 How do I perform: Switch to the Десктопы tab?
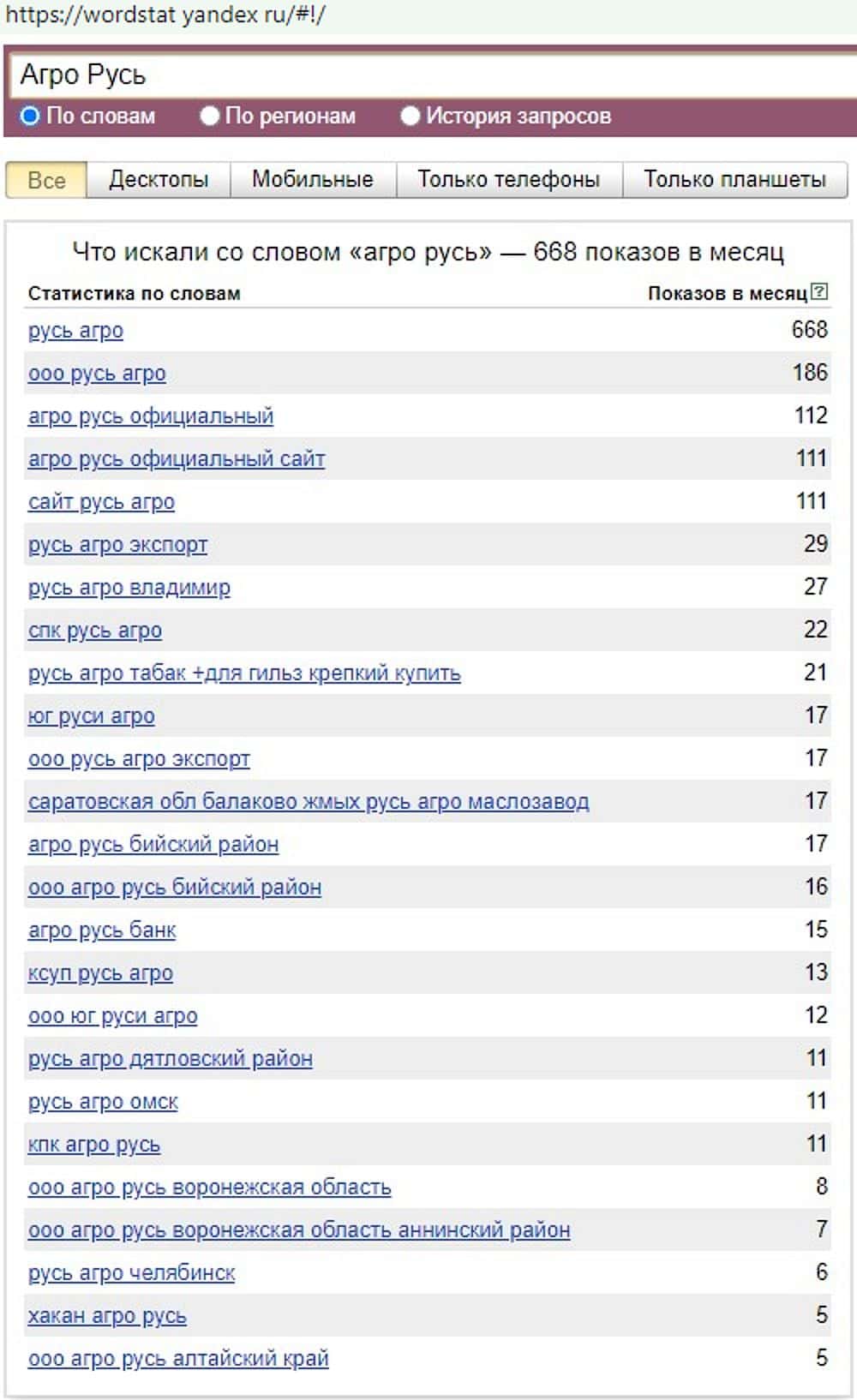159,180
